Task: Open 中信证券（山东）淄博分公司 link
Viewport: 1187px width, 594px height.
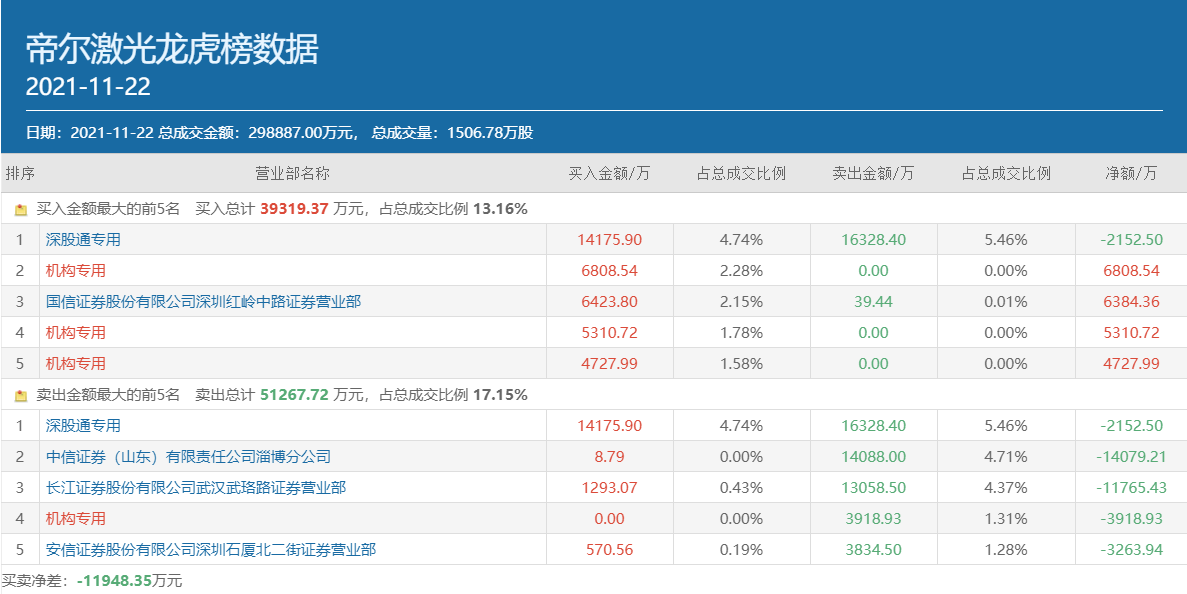Action: coord(188,457)
